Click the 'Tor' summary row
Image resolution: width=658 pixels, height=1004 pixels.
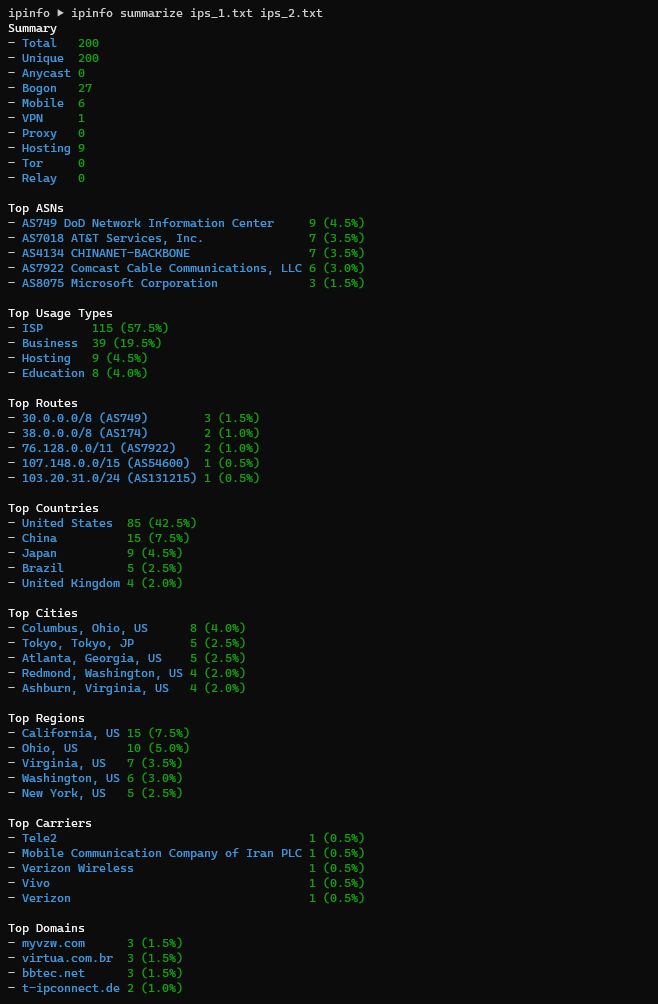(47, 163)
